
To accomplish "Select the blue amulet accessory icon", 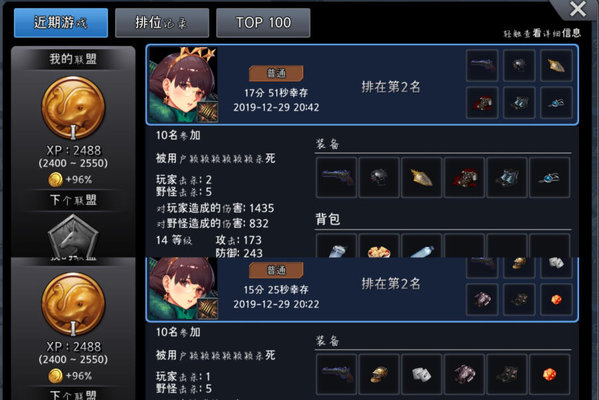I will [x=550, y=177].
